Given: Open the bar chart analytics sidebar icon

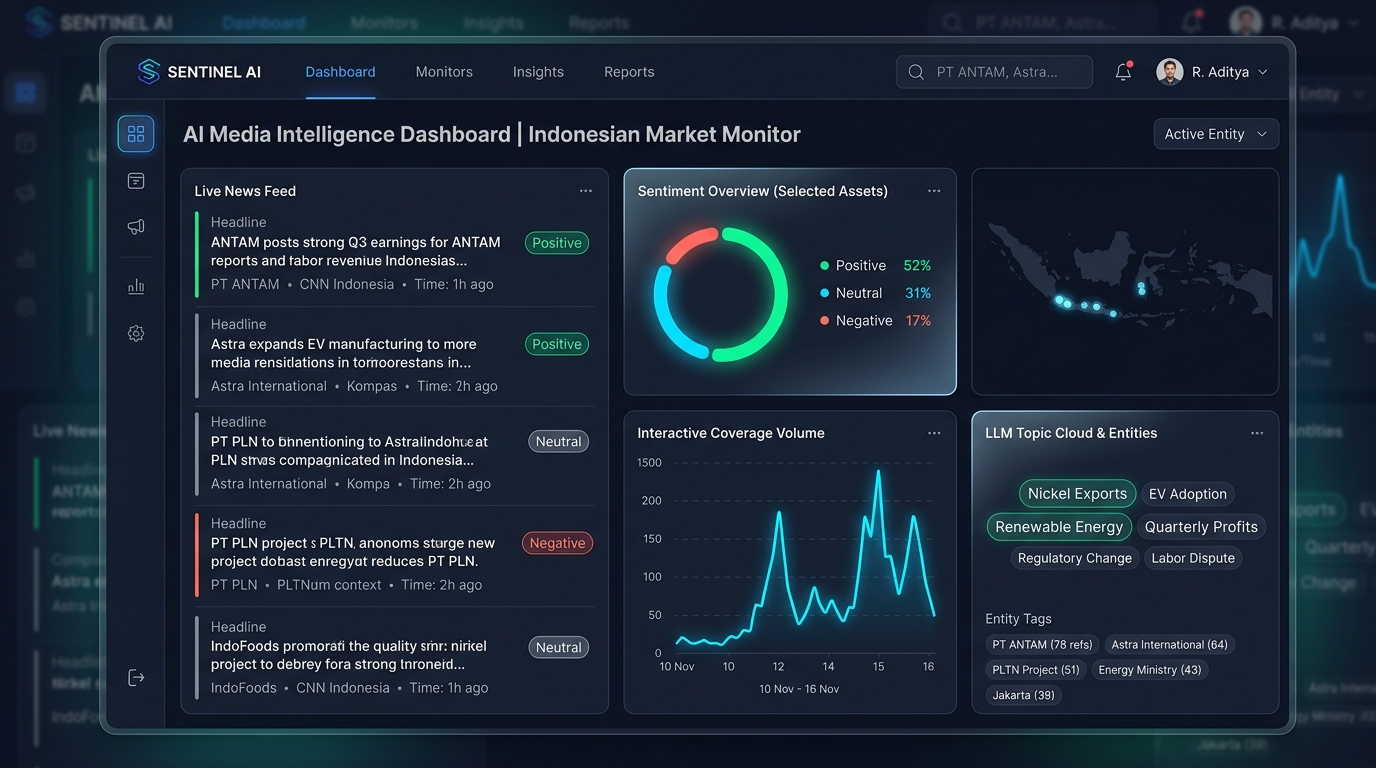Looking at the screenshot, I should coord(136,287).
